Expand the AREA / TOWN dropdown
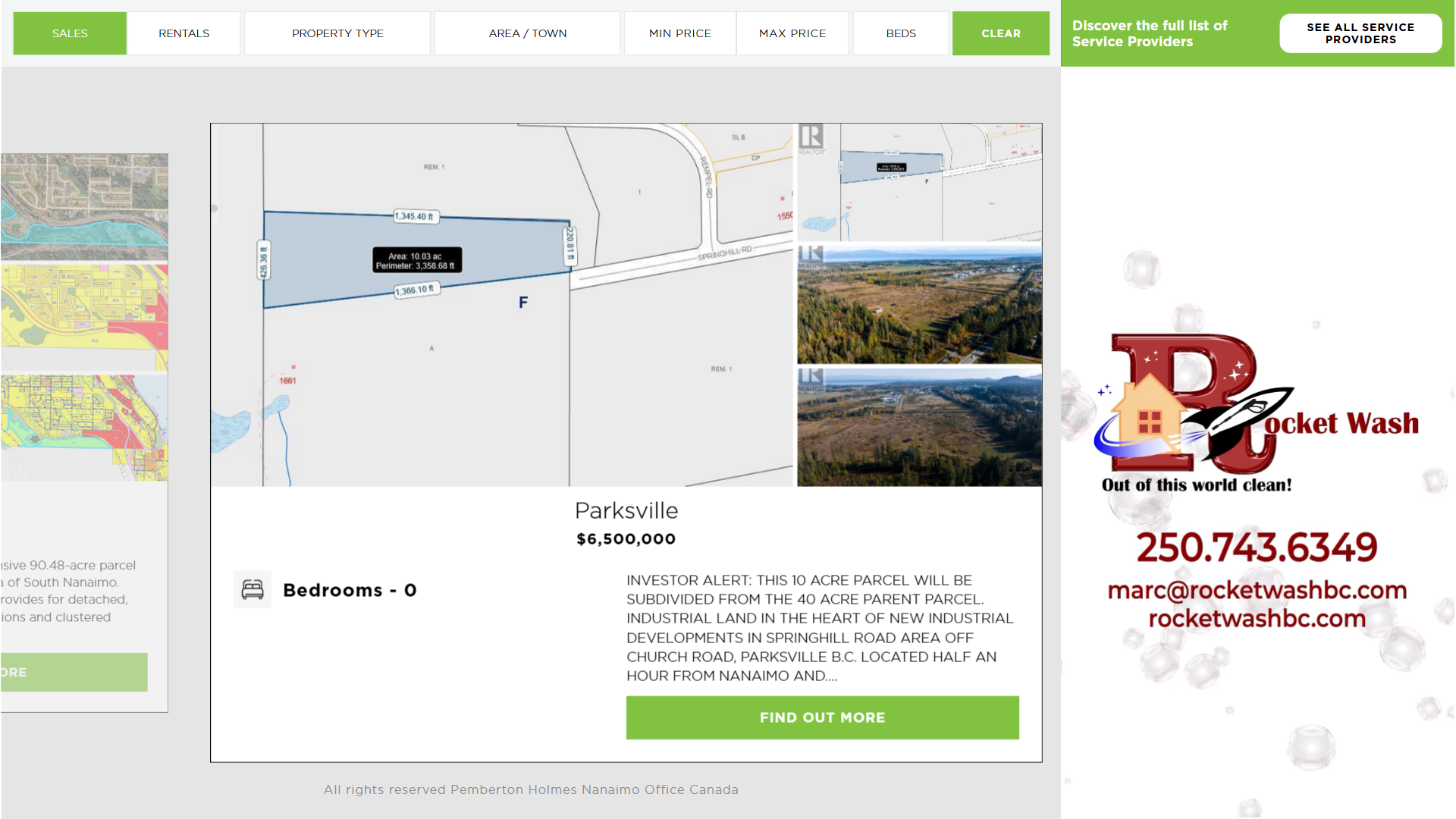This screenshot has width=1456, height=819. point(527,33)
